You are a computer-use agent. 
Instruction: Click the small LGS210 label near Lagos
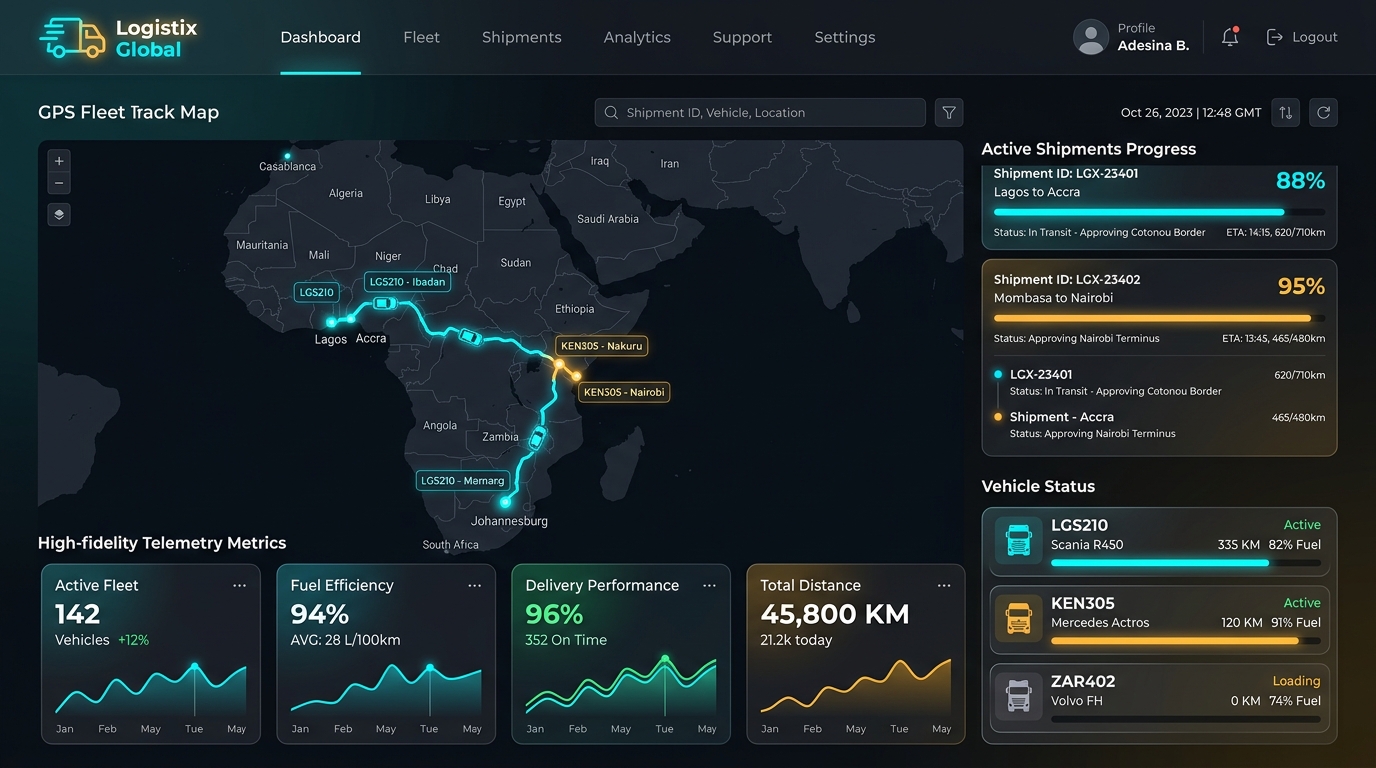[316, 292]
